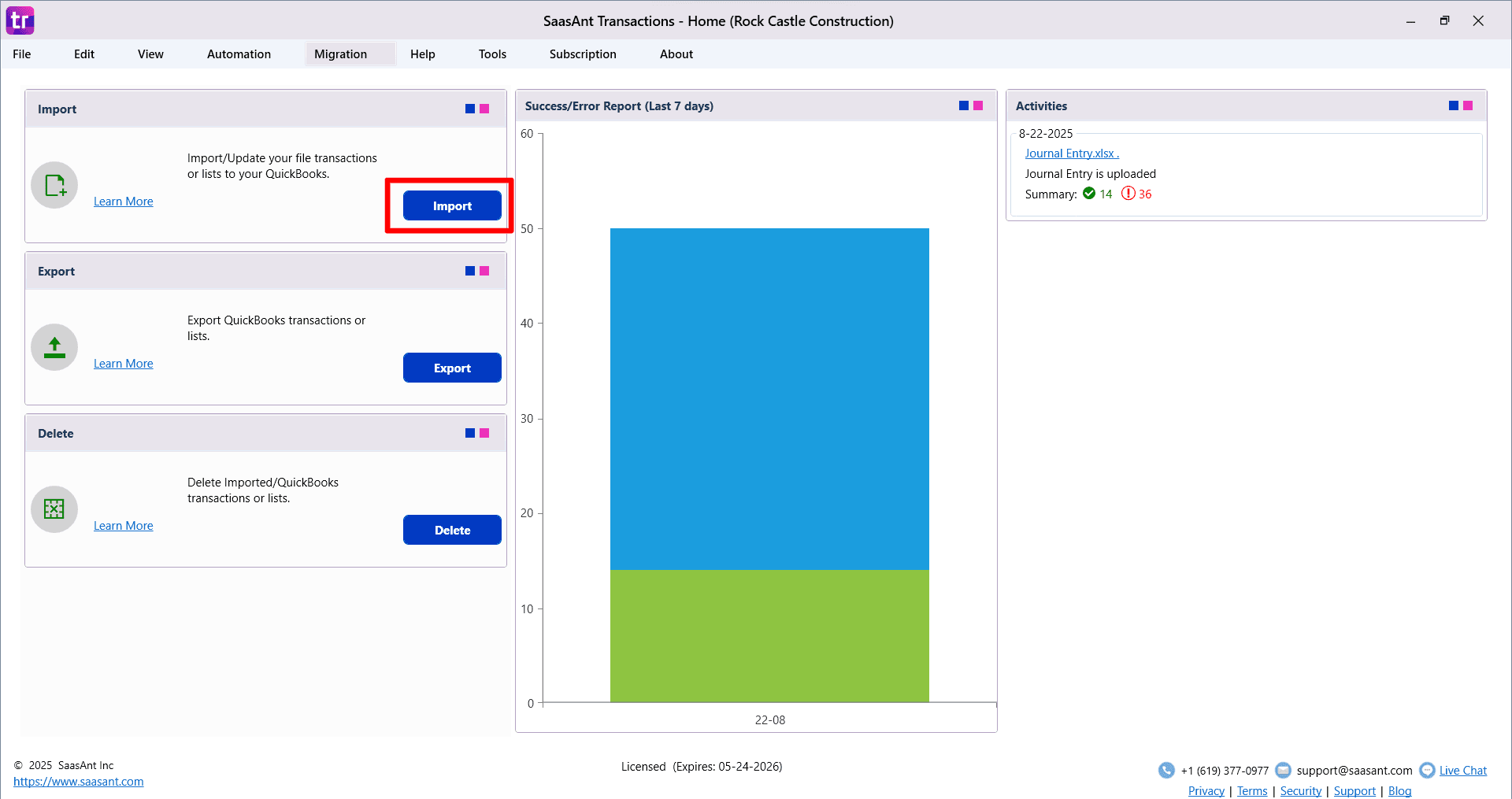Click the delete spreadsheet icon in Delete panel
Viewport: 1512px width, 799px height.
(x=54, y=509)
